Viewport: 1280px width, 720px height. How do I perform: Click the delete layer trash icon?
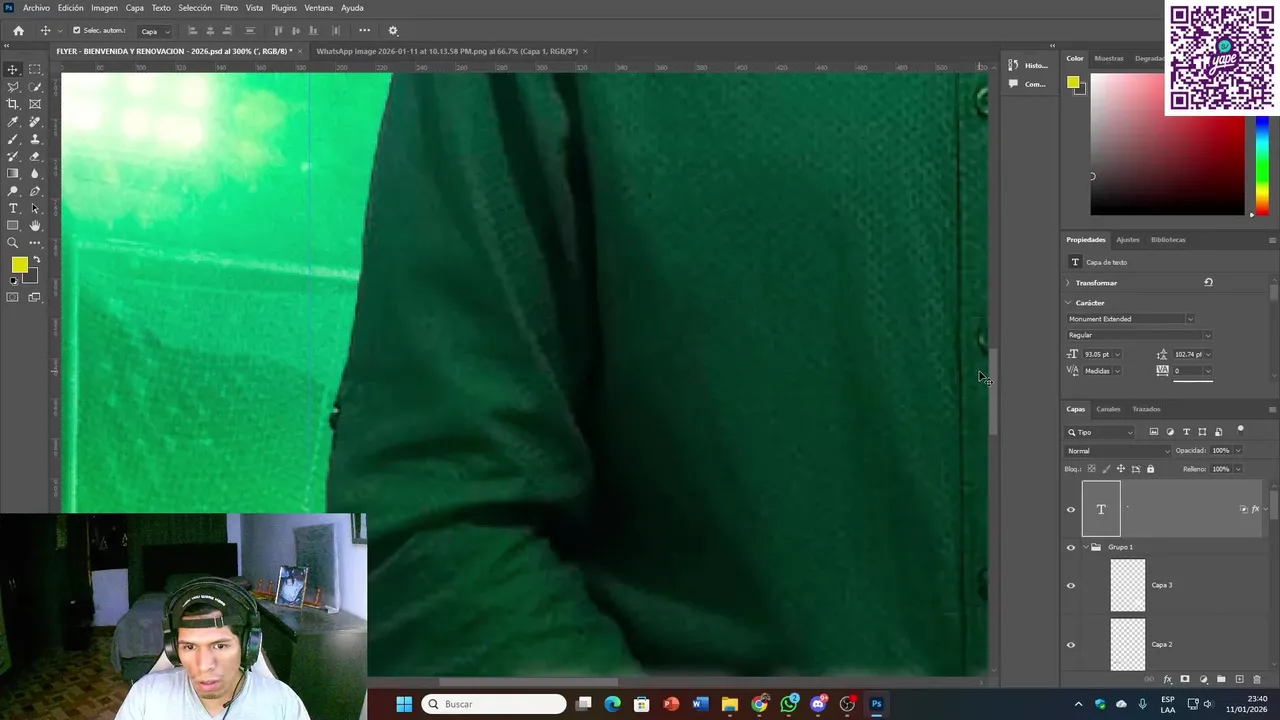[1257, 679]
